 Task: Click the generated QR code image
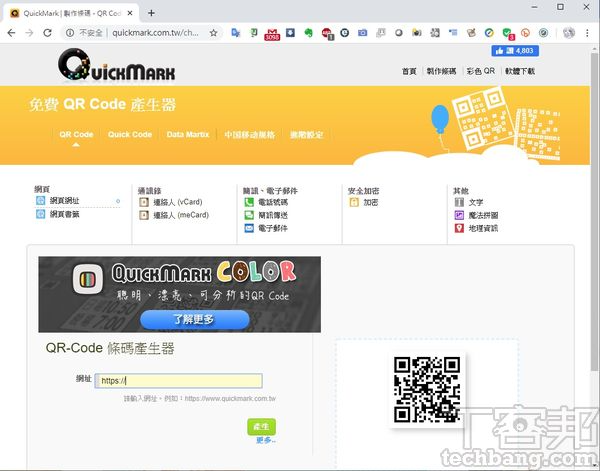[x=427, y=390]
